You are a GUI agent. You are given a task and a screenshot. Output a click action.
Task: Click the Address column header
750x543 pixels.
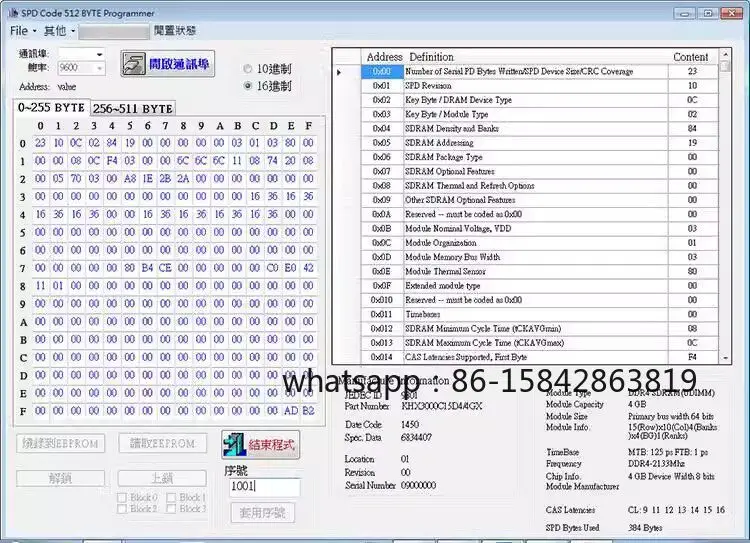(384, 57)
